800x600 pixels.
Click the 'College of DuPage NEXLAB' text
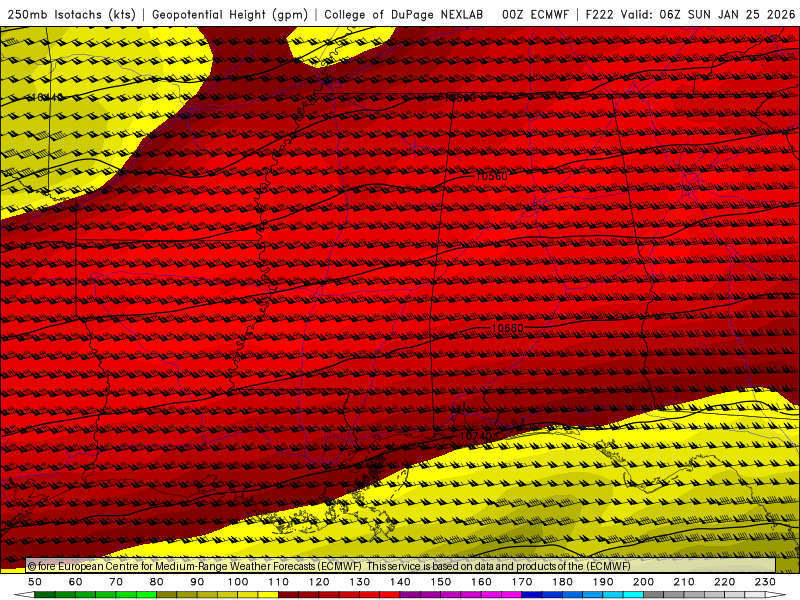pos(404,14)
